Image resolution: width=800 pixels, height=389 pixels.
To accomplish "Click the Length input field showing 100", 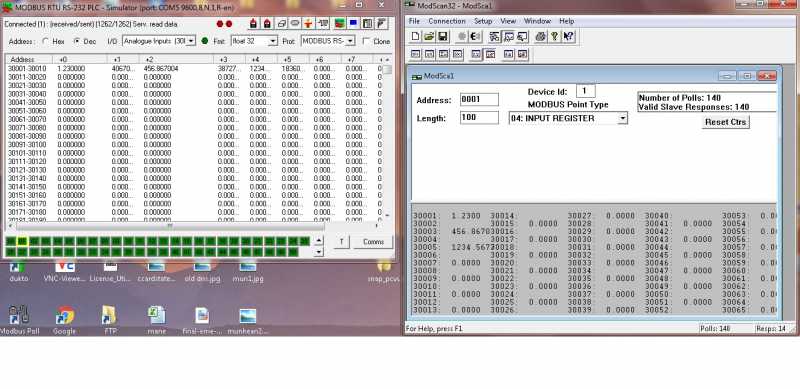I will pyautogui.click(x=479, y=118).
